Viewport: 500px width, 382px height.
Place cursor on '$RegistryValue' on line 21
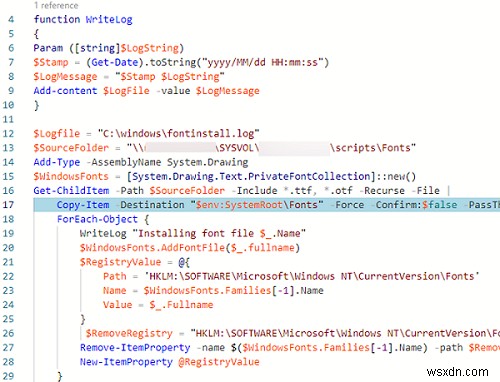[120, 262]
